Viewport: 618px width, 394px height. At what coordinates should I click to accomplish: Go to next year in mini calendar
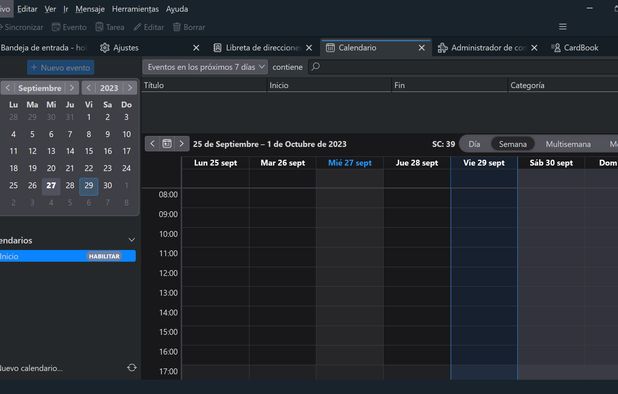pos(130,88)
